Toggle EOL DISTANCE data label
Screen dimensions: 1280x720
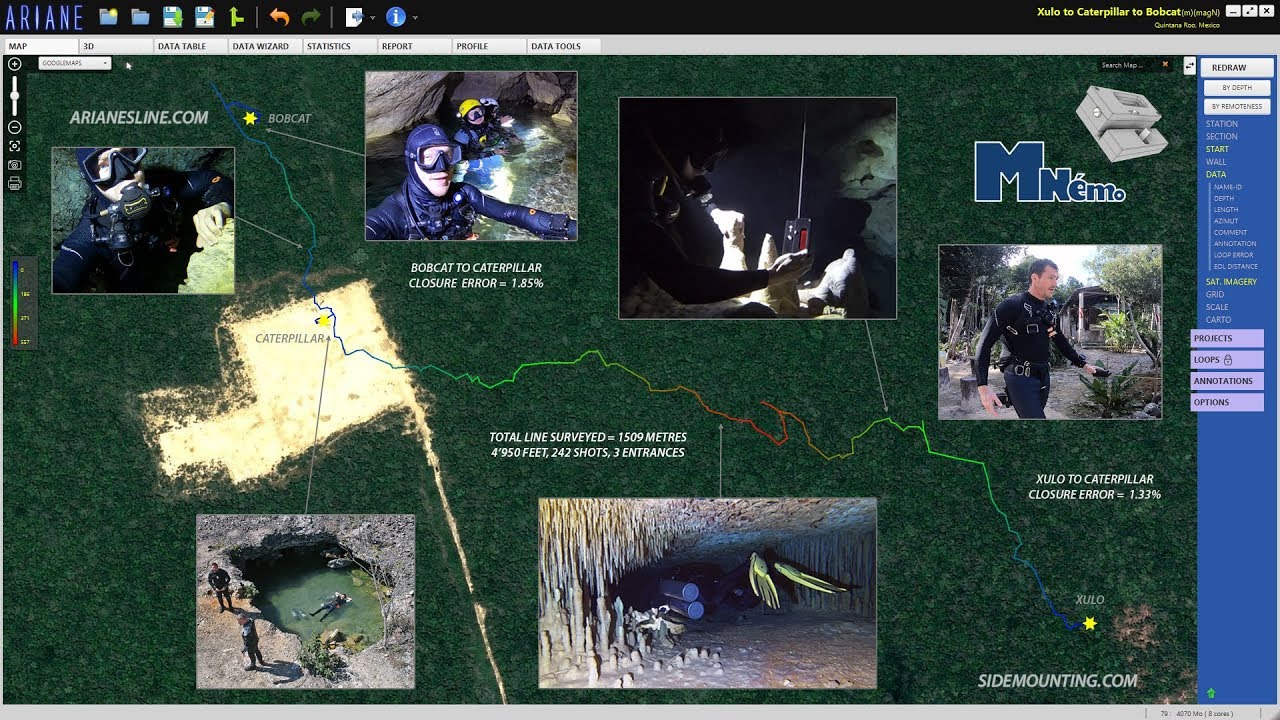(1235, 266)
